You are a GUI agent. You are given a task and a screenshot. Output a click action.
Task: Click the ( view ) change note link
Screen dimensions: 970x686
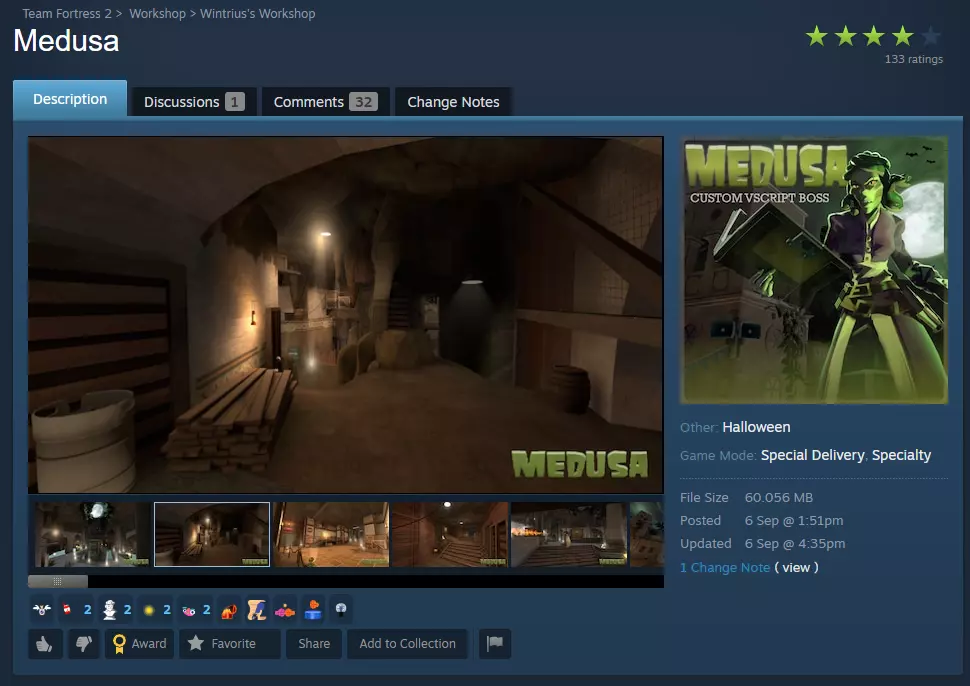coord(796,568)
